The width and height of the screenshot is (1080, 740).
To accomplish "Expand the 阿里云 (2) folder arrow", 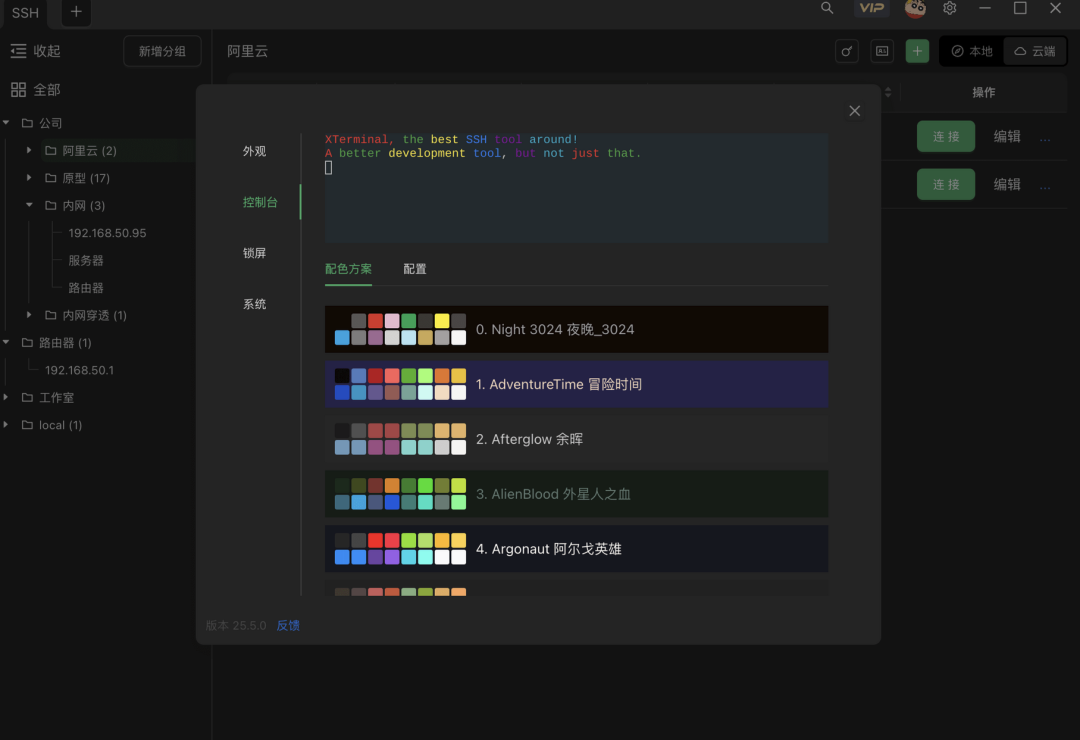I will (x=29, y=150).
